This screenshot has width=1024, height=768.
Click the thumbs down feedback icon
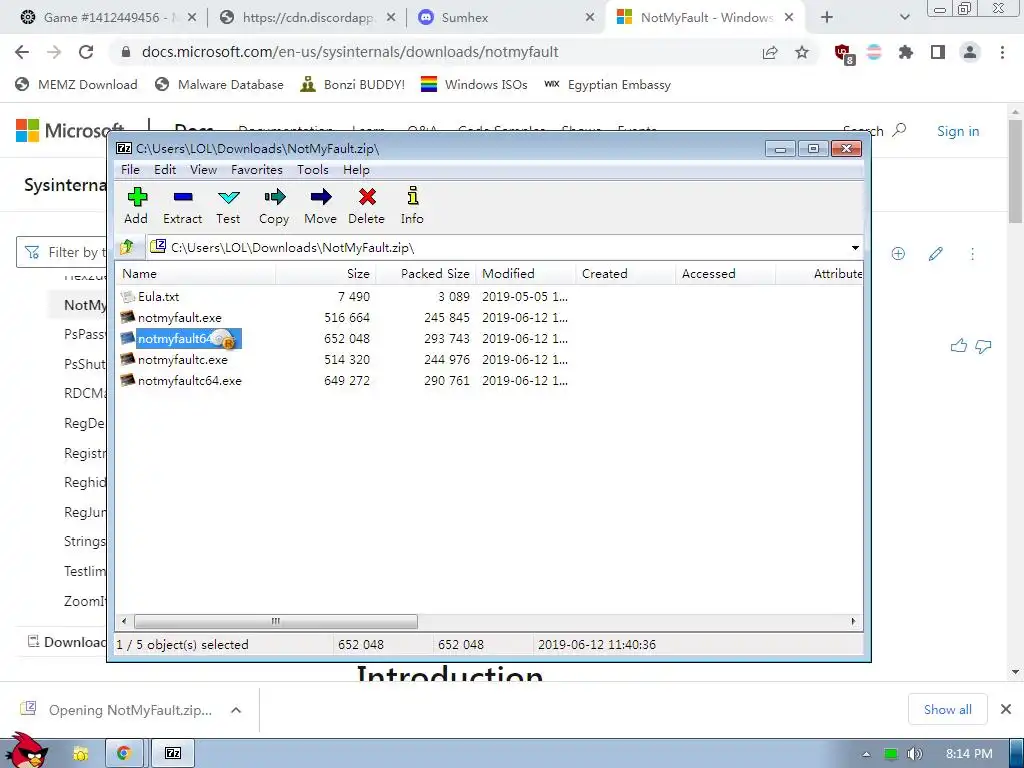click(x=984, y=346)
